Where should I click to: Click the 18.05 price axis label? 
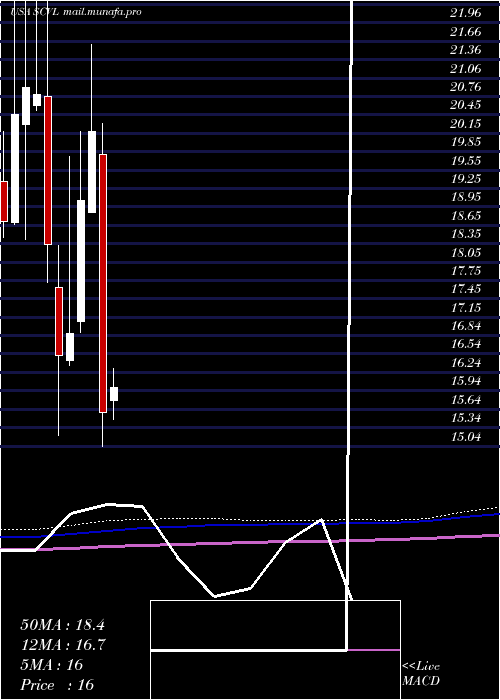(466, 253)
